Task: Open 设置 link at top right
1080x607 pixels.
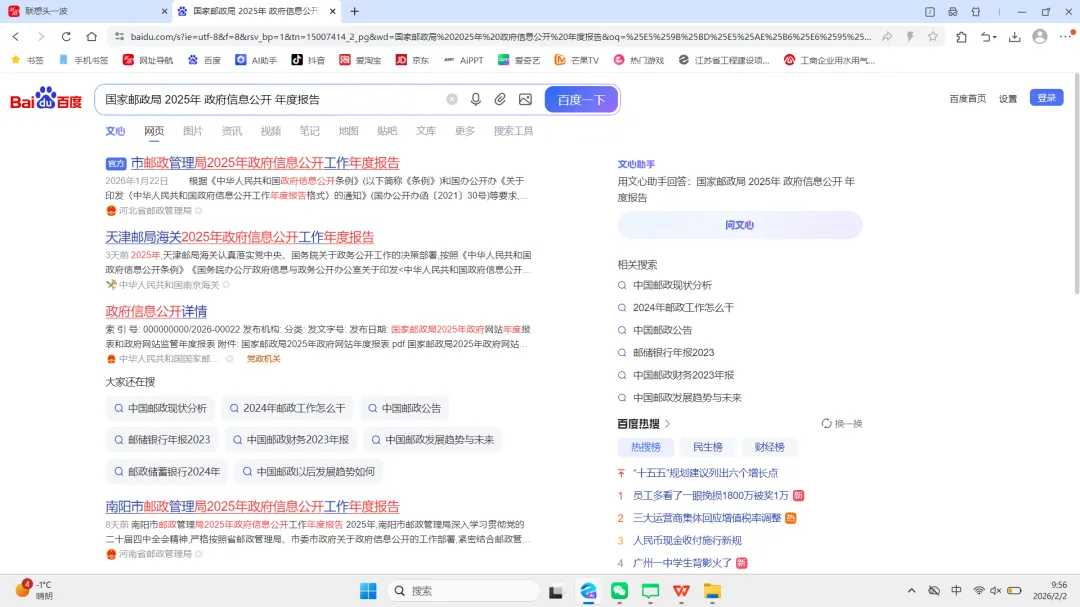Action: click(x=1008, y=99)
